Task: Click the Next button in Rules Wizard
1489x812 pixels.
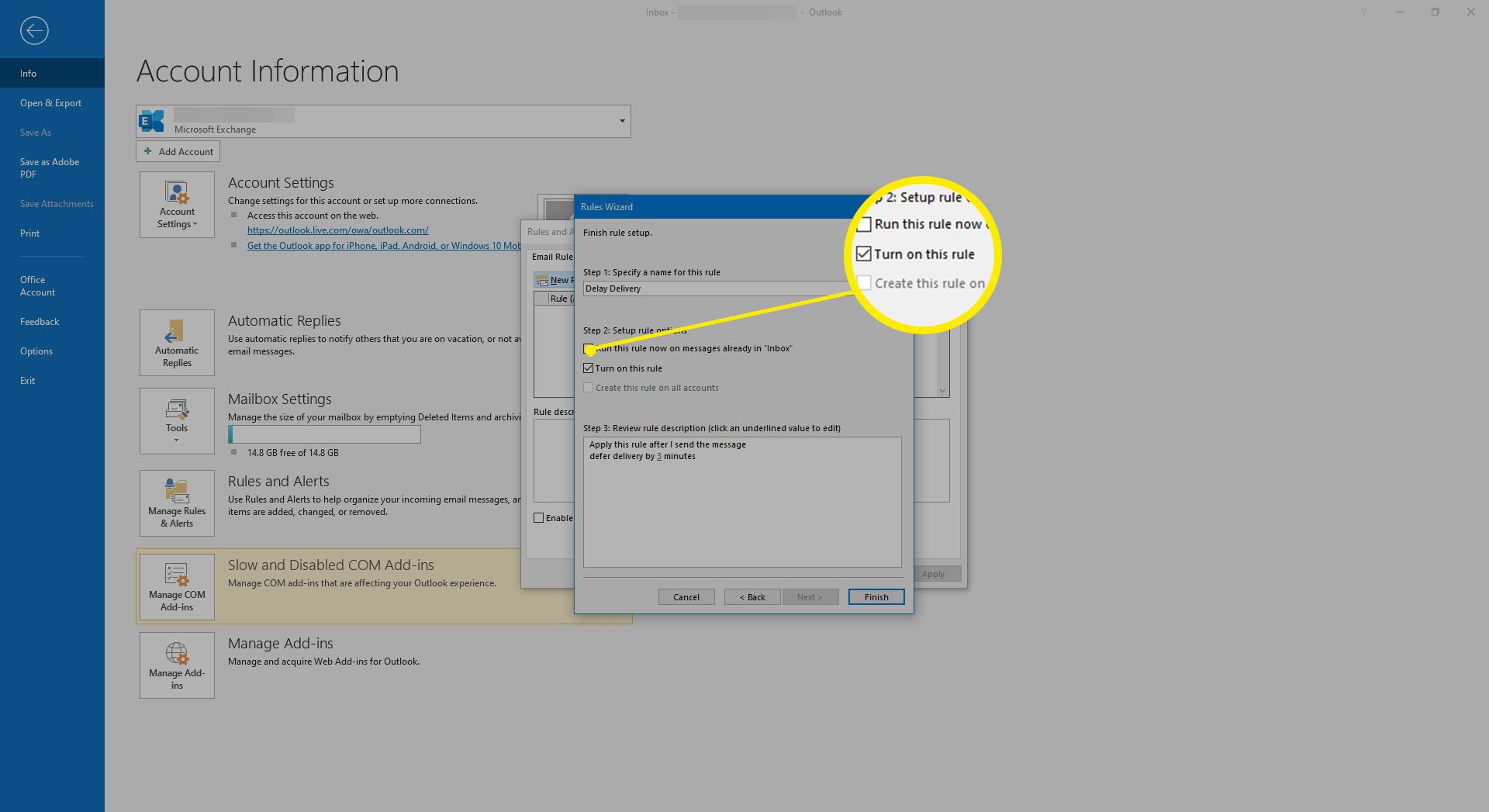Action: pos(810,597)
